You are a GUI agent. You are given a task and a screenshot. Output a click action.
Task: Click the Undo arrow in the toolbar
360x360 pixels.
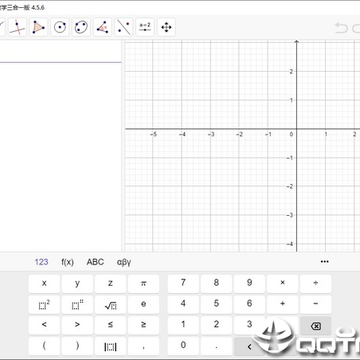(341, 28)
